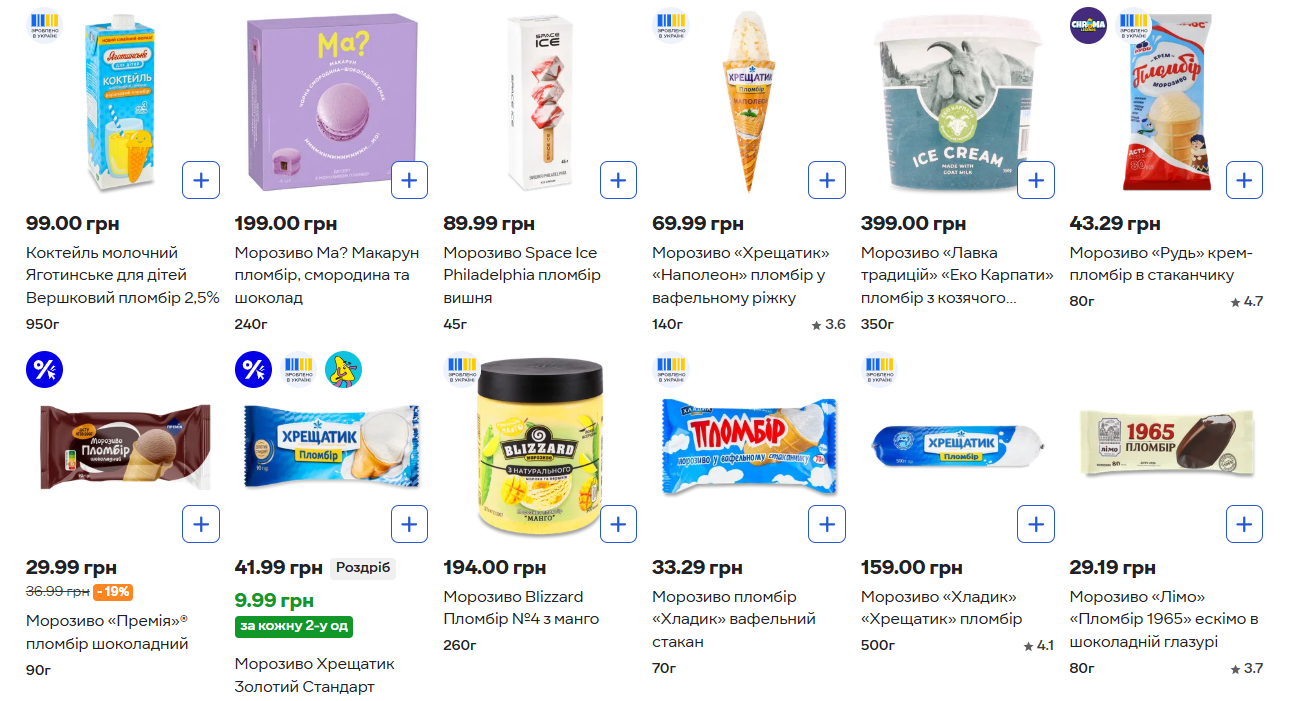Add Хрещатик Наполеон cone to cart
The height and width of the screenshot is (701, 1291).
click(826, 180)
